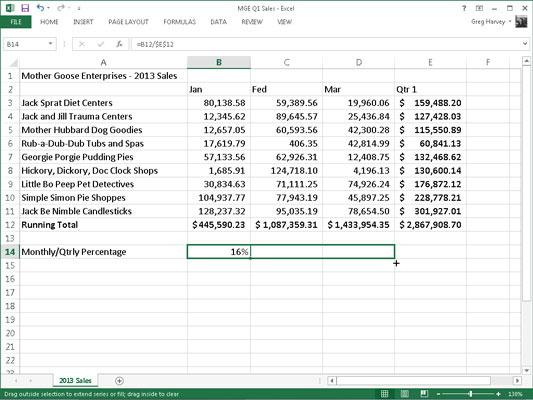Click the Save icon in quick access toolbar

click(x=25, y=8)
